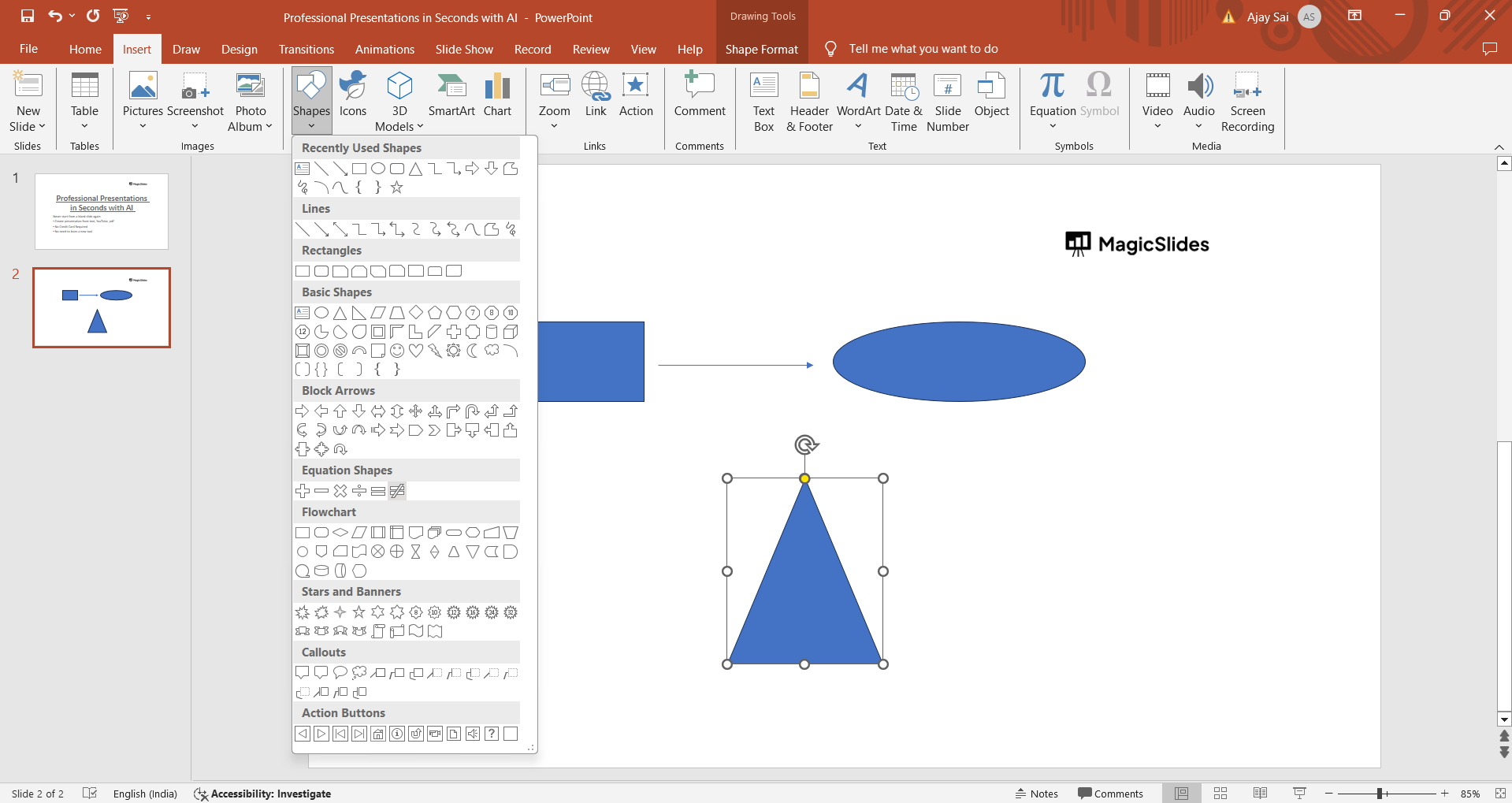Click Tell me what you want to do

tap(923, 49)
